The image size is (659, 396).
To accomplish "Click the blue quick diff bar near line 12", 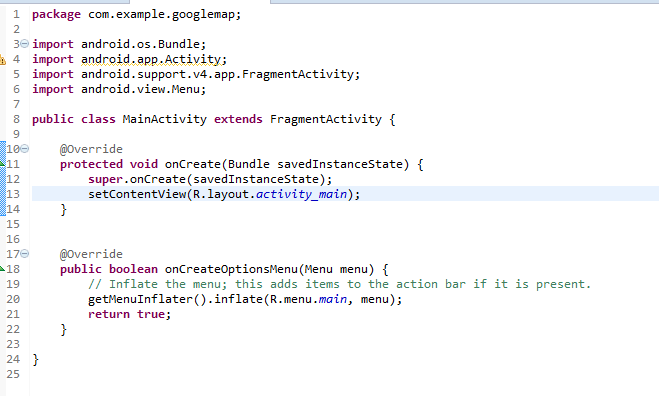I will pos(3,179).
